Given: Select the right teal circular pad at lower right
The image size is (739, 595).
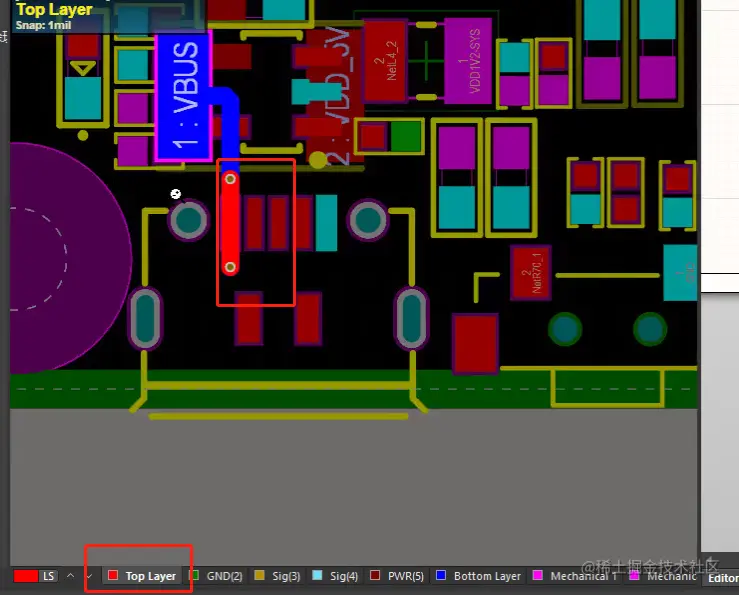Looking at the screenshot, I should pos(650,329).
